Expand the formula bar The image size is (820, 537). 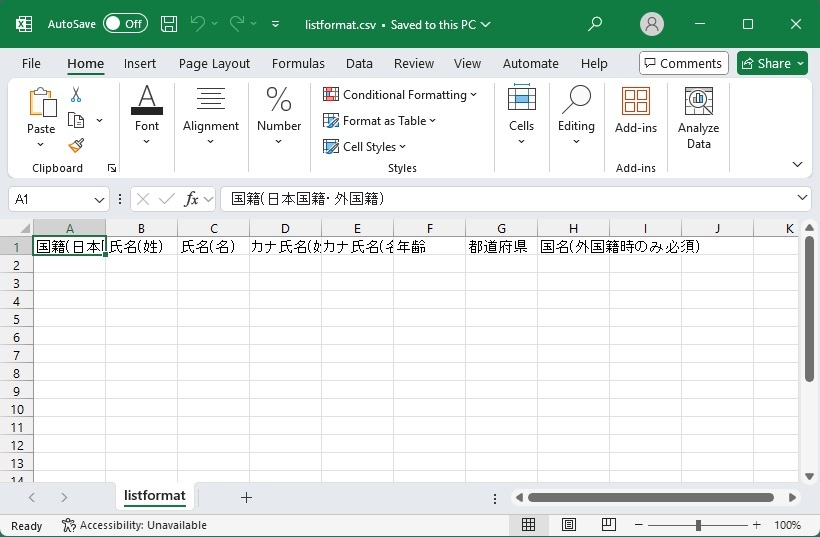[x=802, y=198]
